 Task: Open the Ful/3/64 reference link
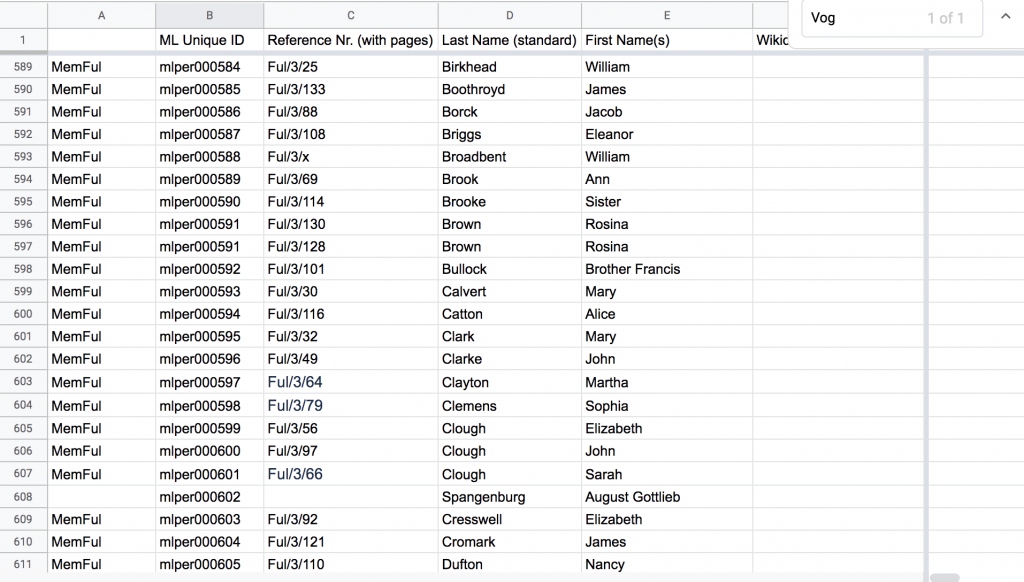295,382
